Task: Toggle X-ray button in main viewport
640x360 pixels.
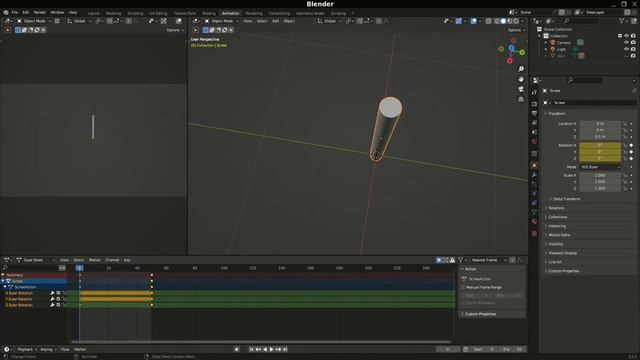Action: (x=489, y=21)
